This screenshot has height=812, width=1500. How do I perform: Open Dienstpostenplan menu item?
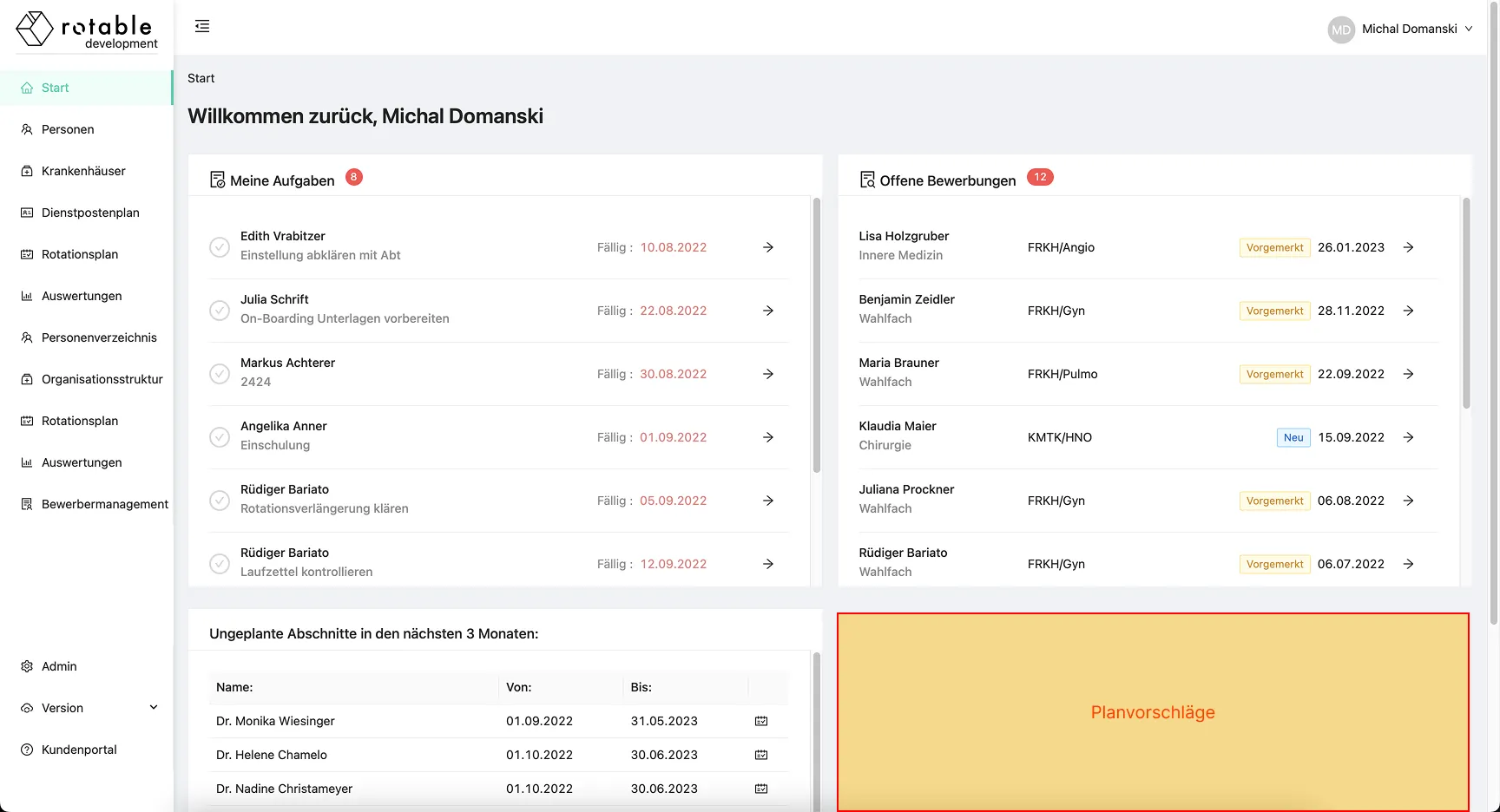[x=90, y=213]
